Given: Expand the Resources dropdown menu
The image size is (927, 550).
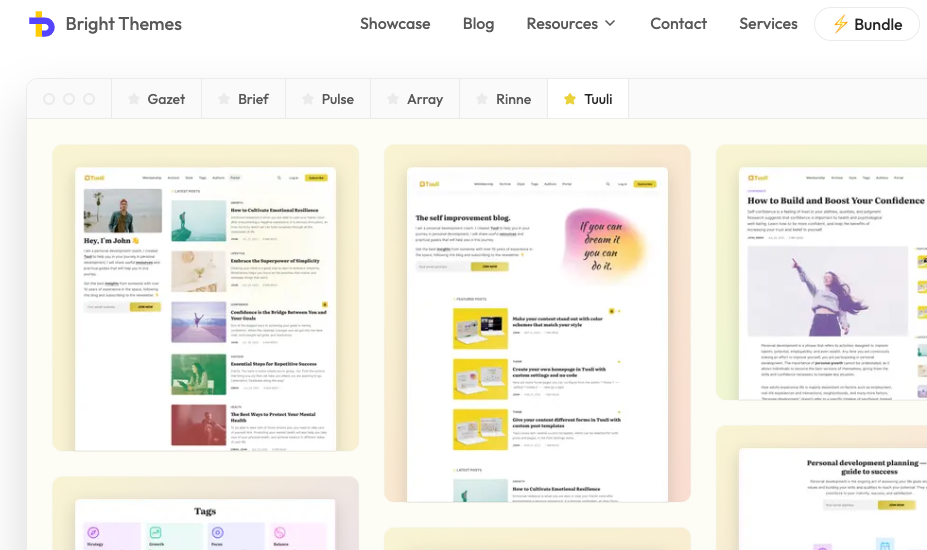Looking at the screenshot, I should 571,24.
